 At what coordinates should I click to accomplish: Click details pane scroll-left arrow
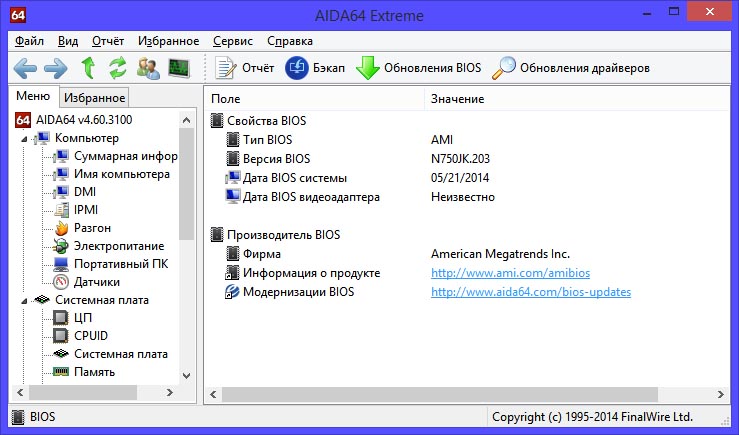[x=213, y=394]
